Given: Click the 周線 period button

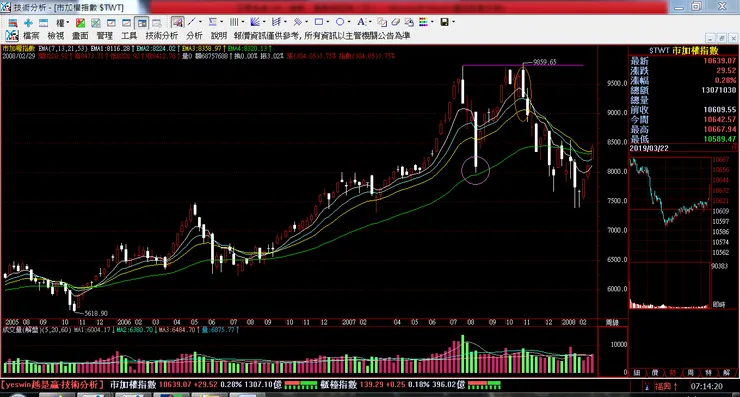Looking at the screenshot, I should [x=612, y=322].
